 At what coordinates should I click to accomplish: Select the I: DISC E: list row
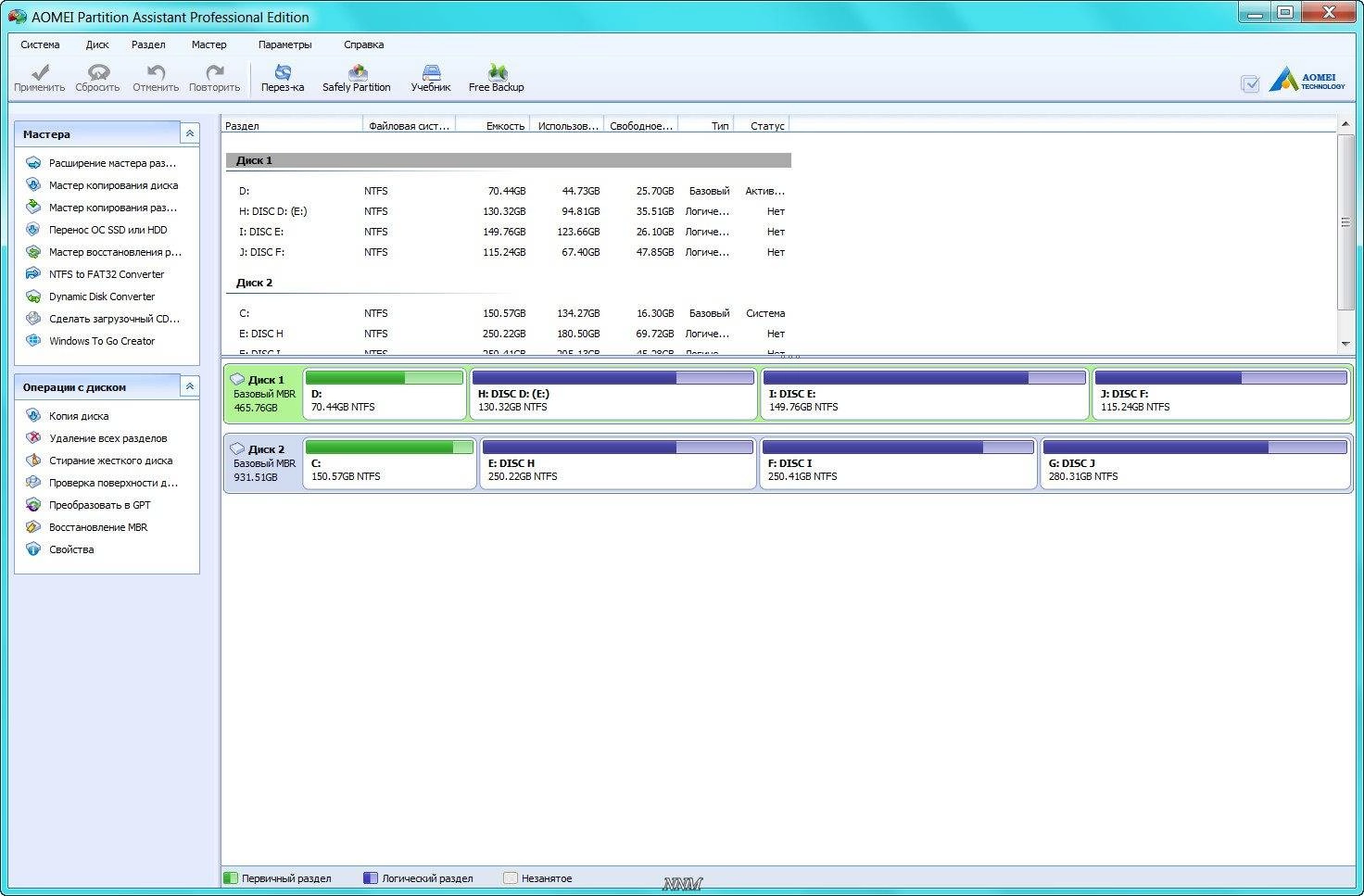pyautogui.click(x=508, y=232)
